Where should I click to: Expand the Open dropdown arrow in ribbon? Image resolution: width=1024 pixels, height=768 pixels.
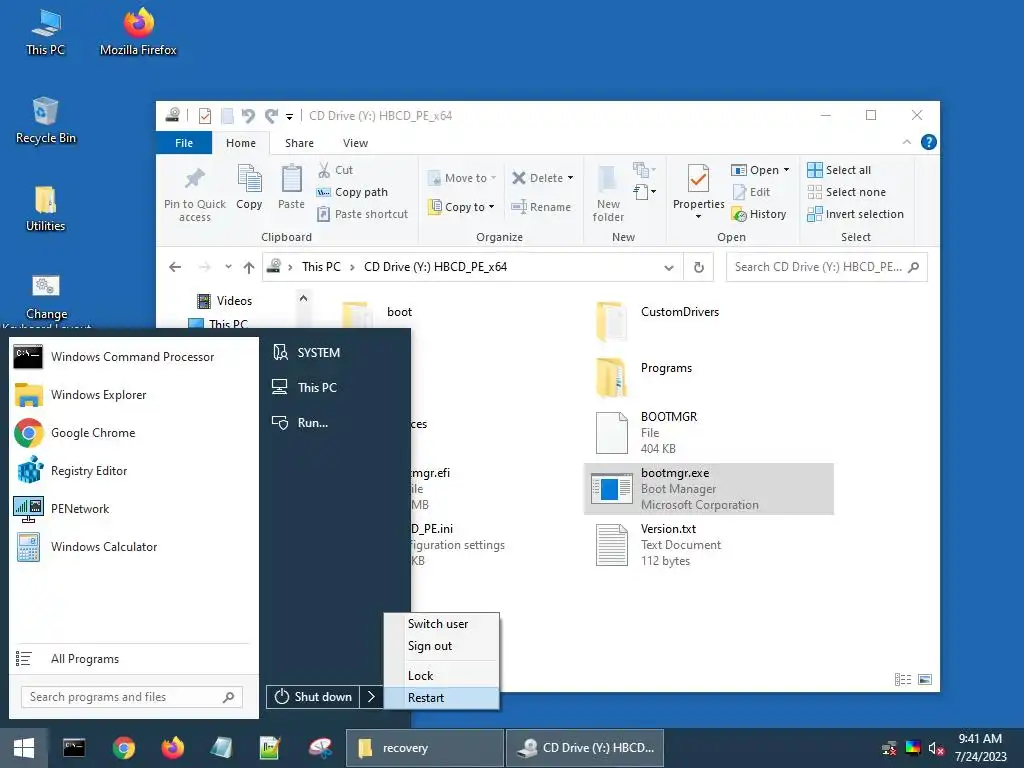(786, 170)
